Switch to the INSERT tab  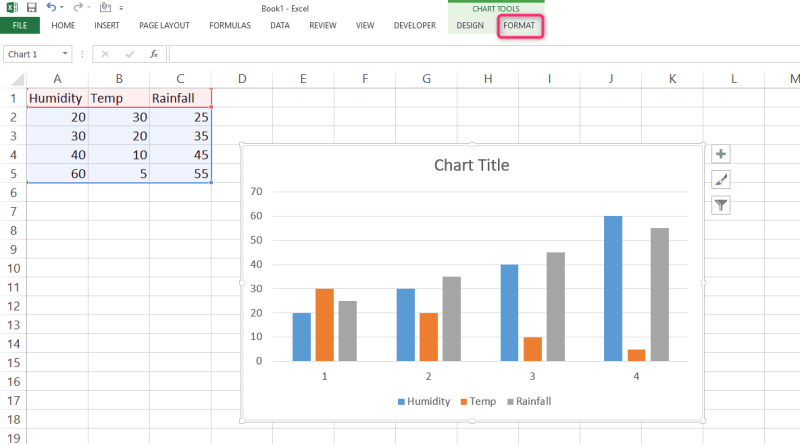(107, 26)
